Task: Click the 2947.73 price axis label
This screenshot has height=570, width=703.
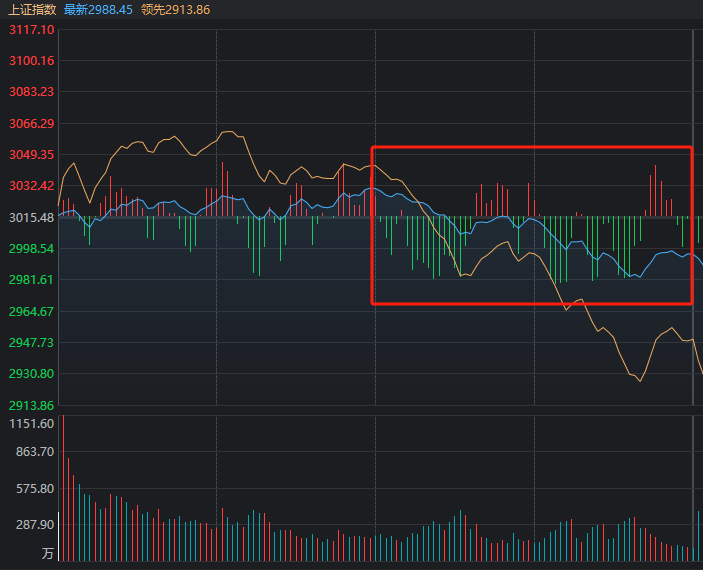Action: (x=30, y=342)
